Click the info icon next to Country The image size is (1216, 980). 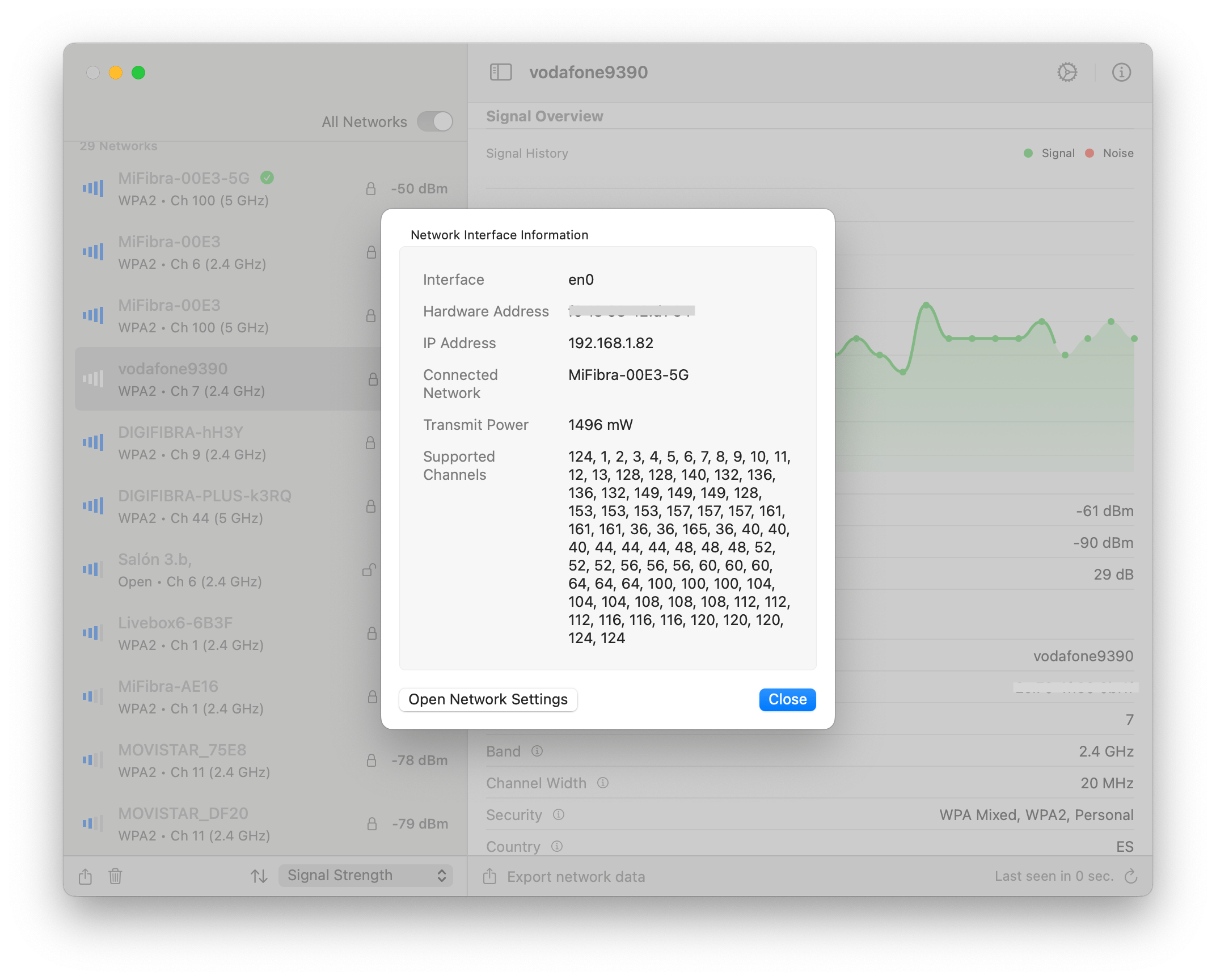(x=557, y=846)
